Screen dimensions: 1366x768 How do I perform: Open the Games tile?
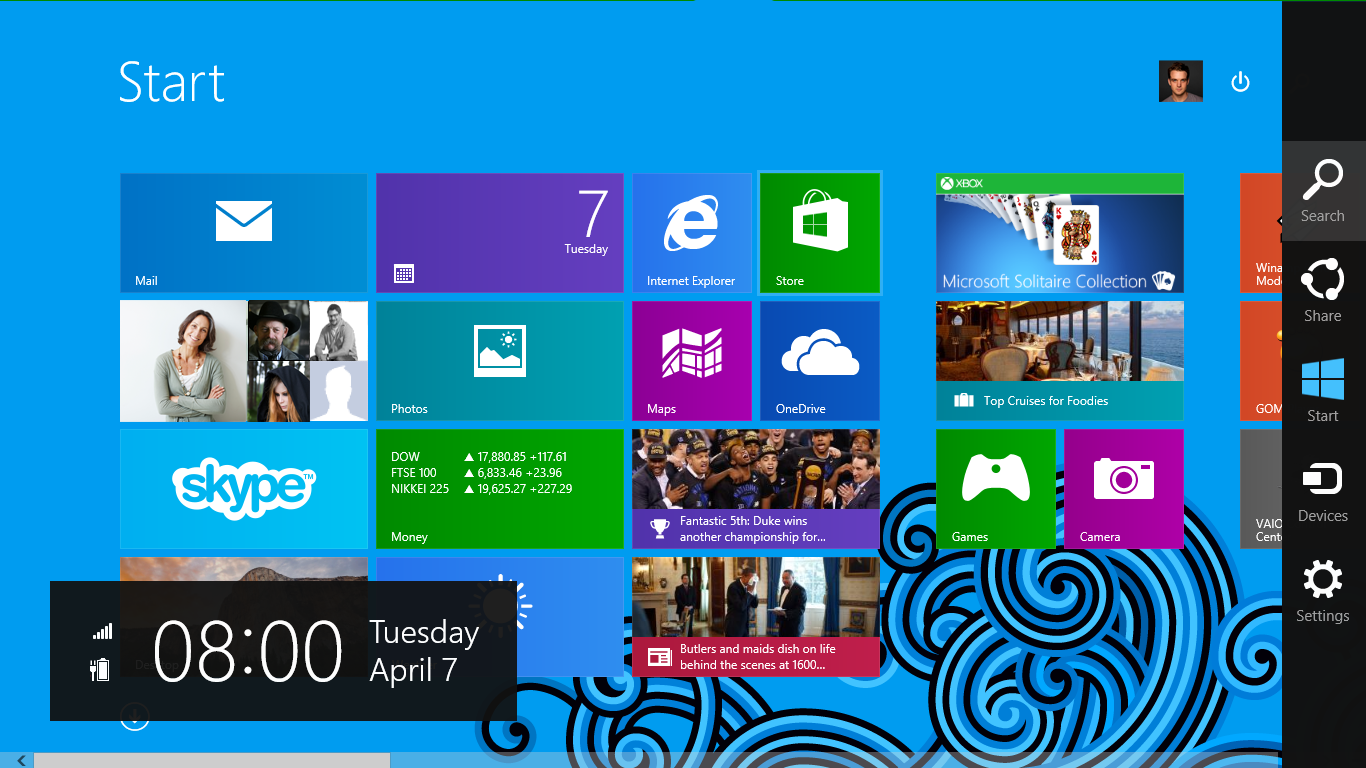click(996, 489)
